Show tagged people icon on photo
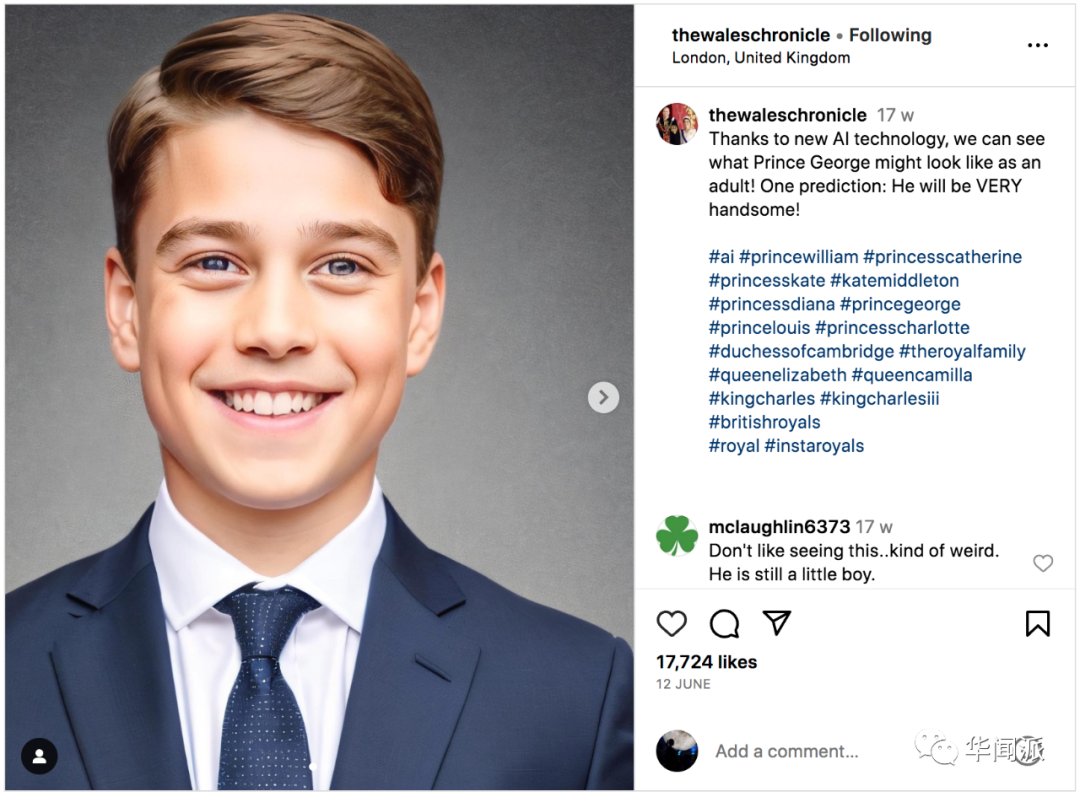The height and width of the screenshot is (797, 1080). tap(40, 756)
